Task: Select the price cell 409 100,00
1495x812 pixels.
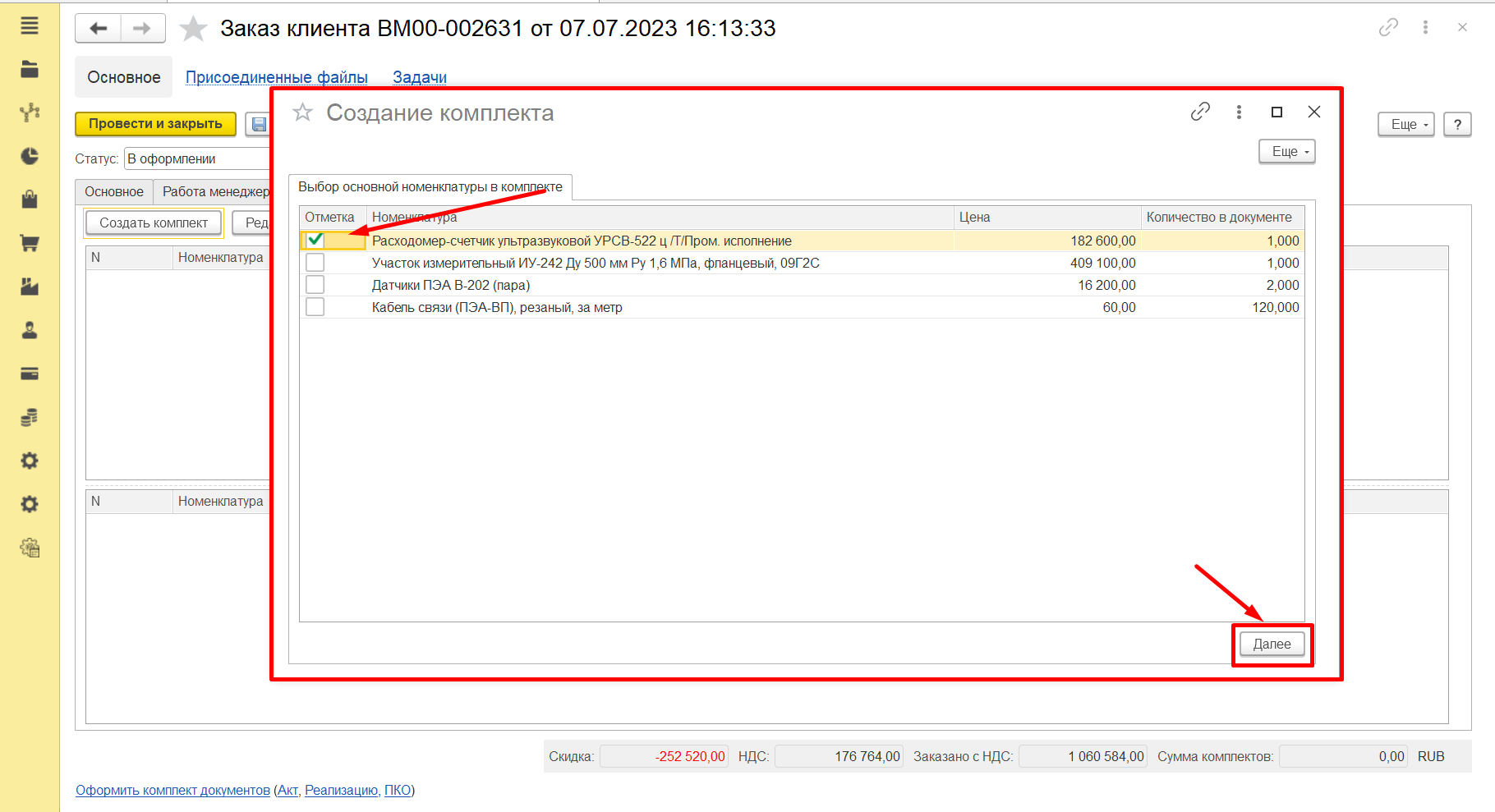Action: click(x=1047, y=263)
